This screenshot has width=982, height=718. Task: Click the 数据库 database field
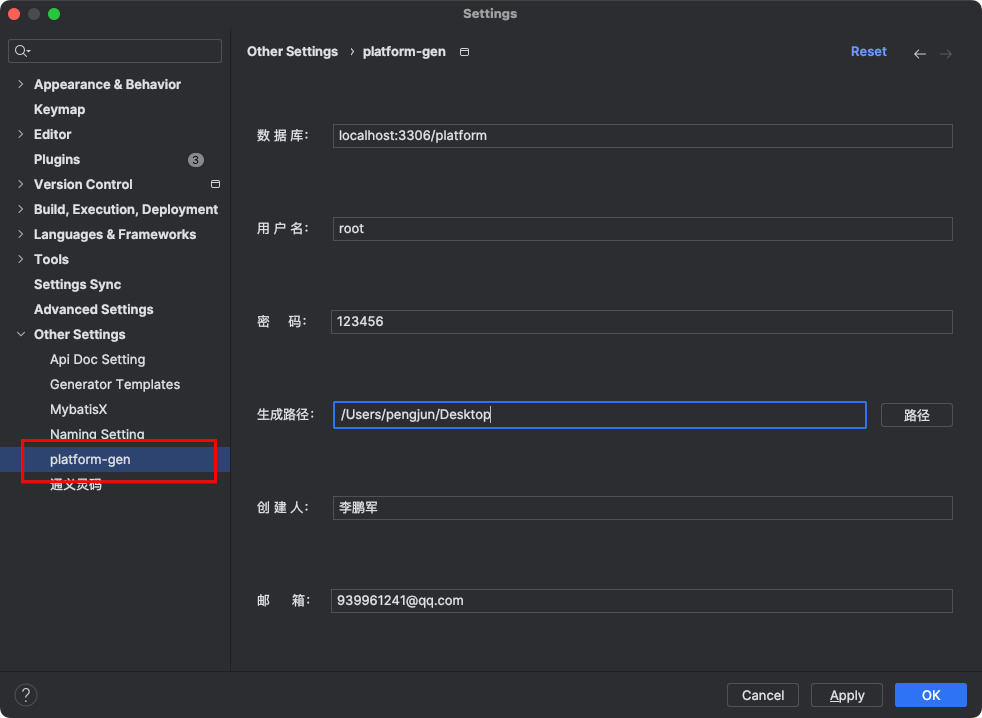pos(643,136)
